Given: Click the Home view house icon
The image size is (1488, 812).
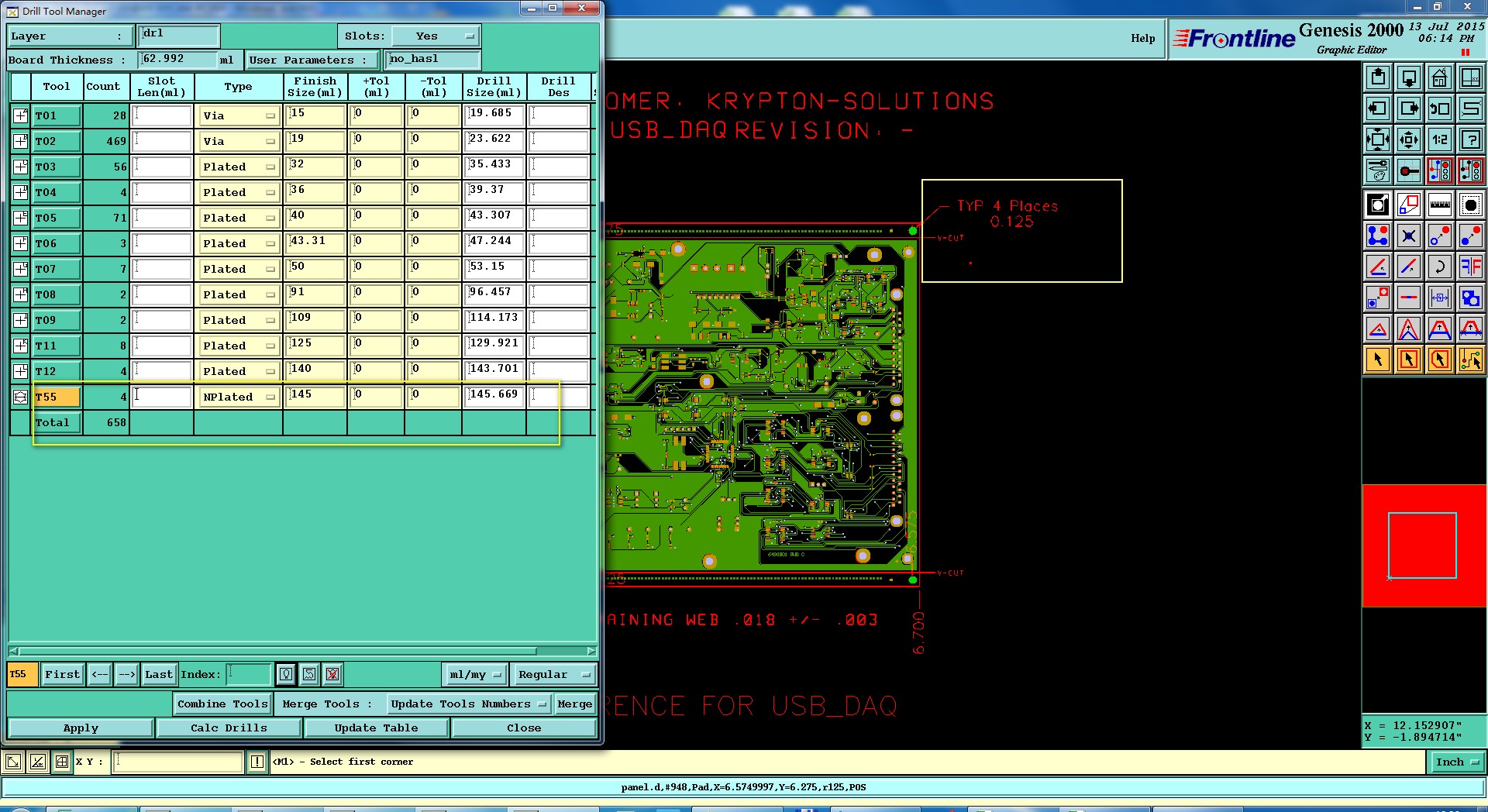Looking at the screenshot, I should [x=1440, y=77].
